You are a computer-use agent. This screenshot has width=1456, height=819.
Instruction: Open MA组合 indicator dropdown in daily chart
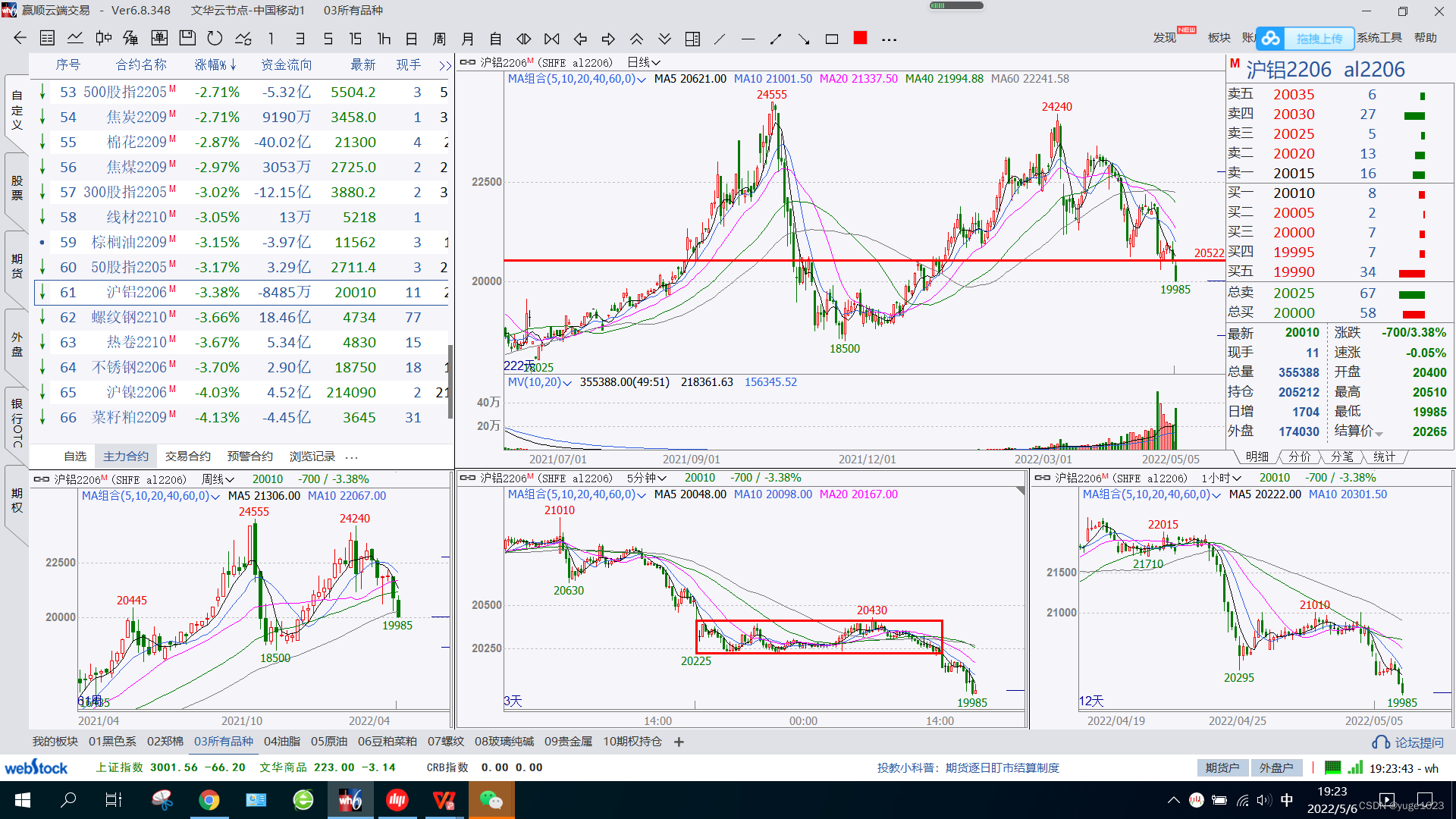click(x=576, y=79)
